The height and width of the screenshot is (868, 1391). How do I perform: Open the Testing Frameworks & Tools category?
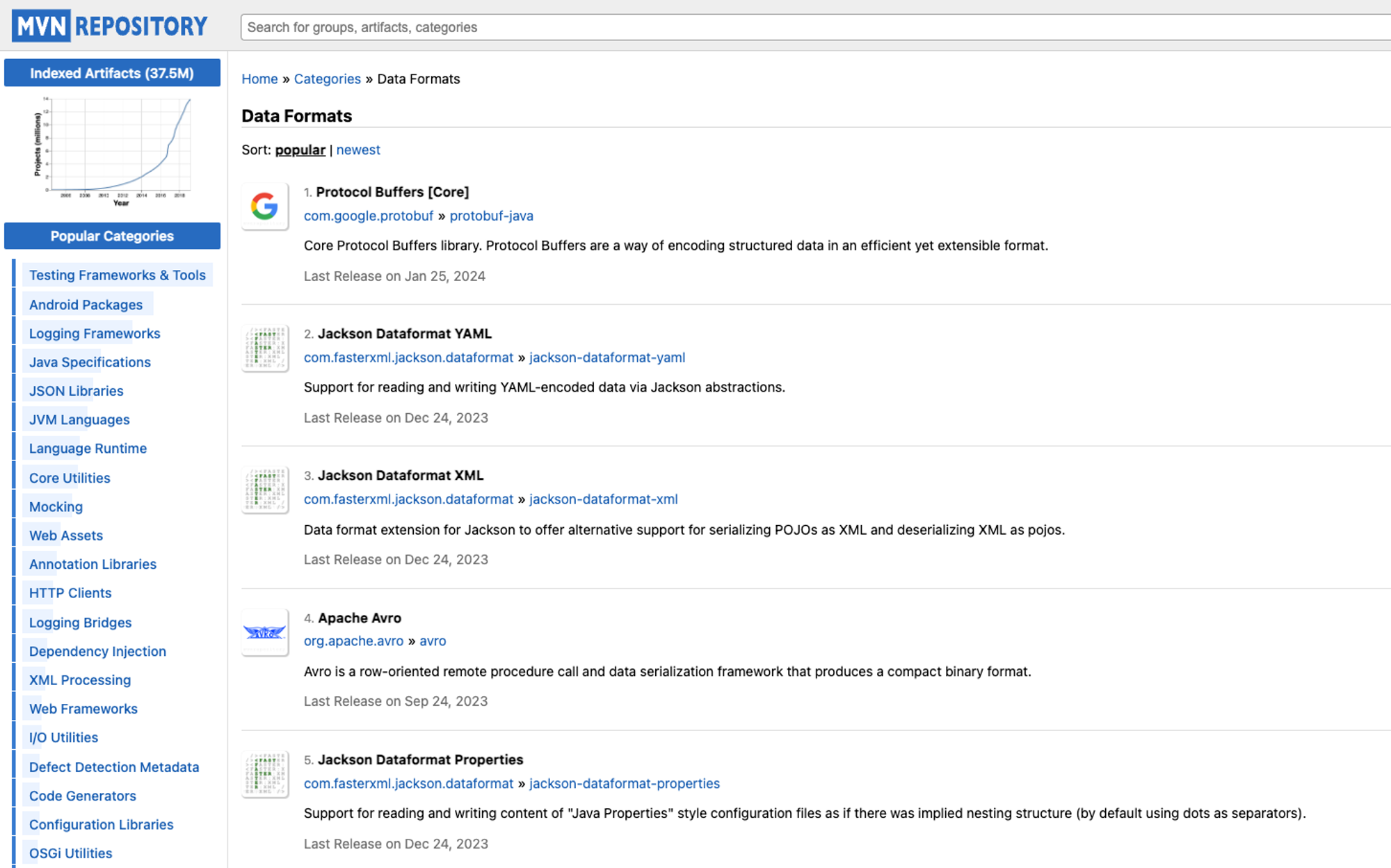tap(117, 275)
